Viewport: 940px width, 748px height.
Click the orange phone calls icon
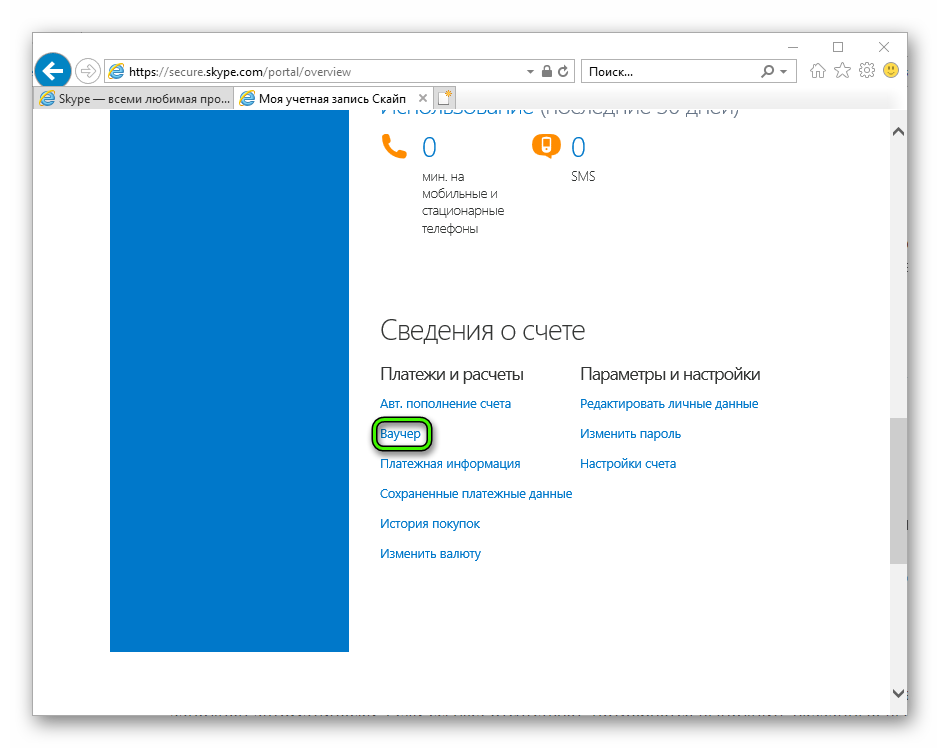point(394,146)
